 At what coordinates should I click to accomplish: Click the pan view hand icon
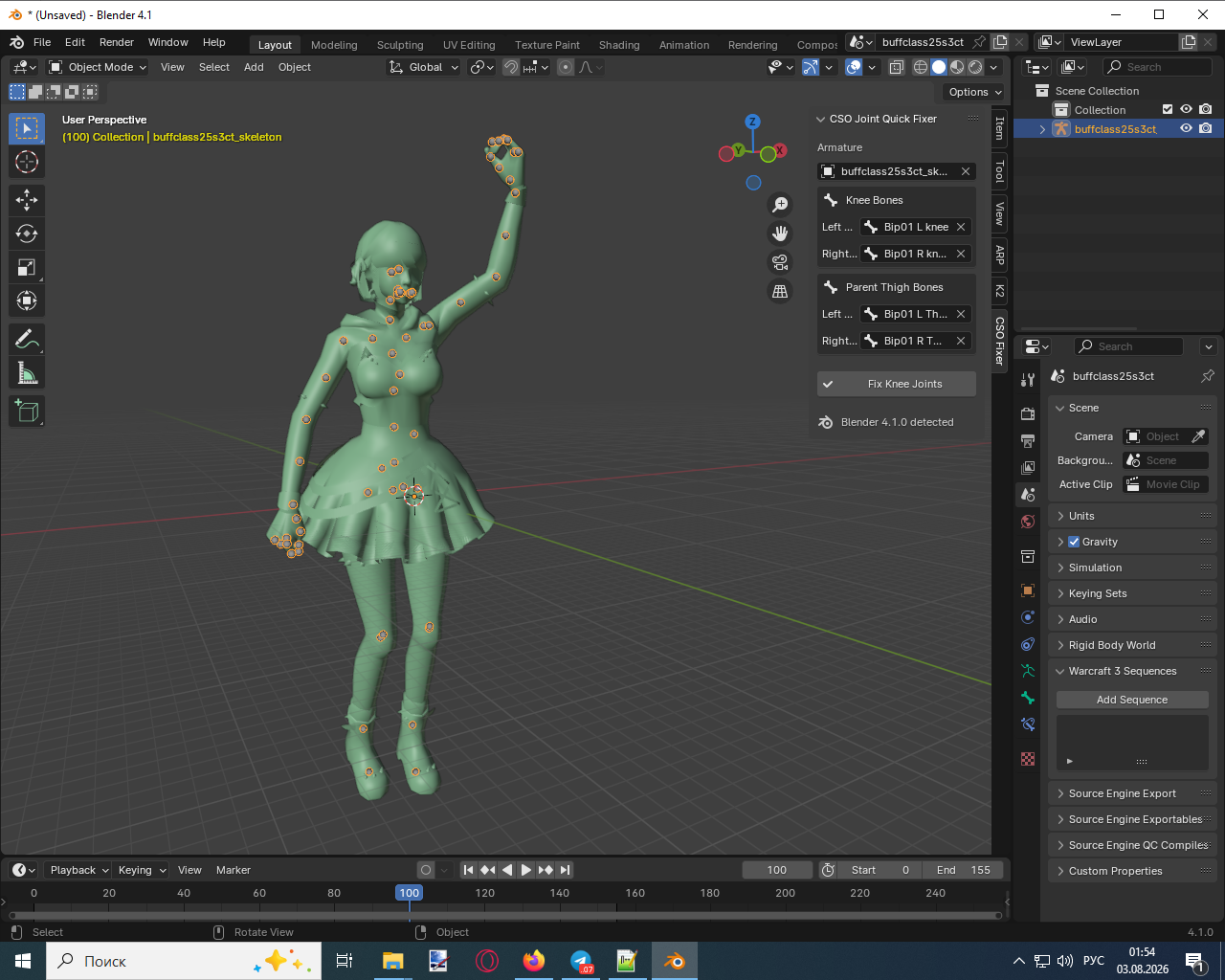(x=780, y=234)
